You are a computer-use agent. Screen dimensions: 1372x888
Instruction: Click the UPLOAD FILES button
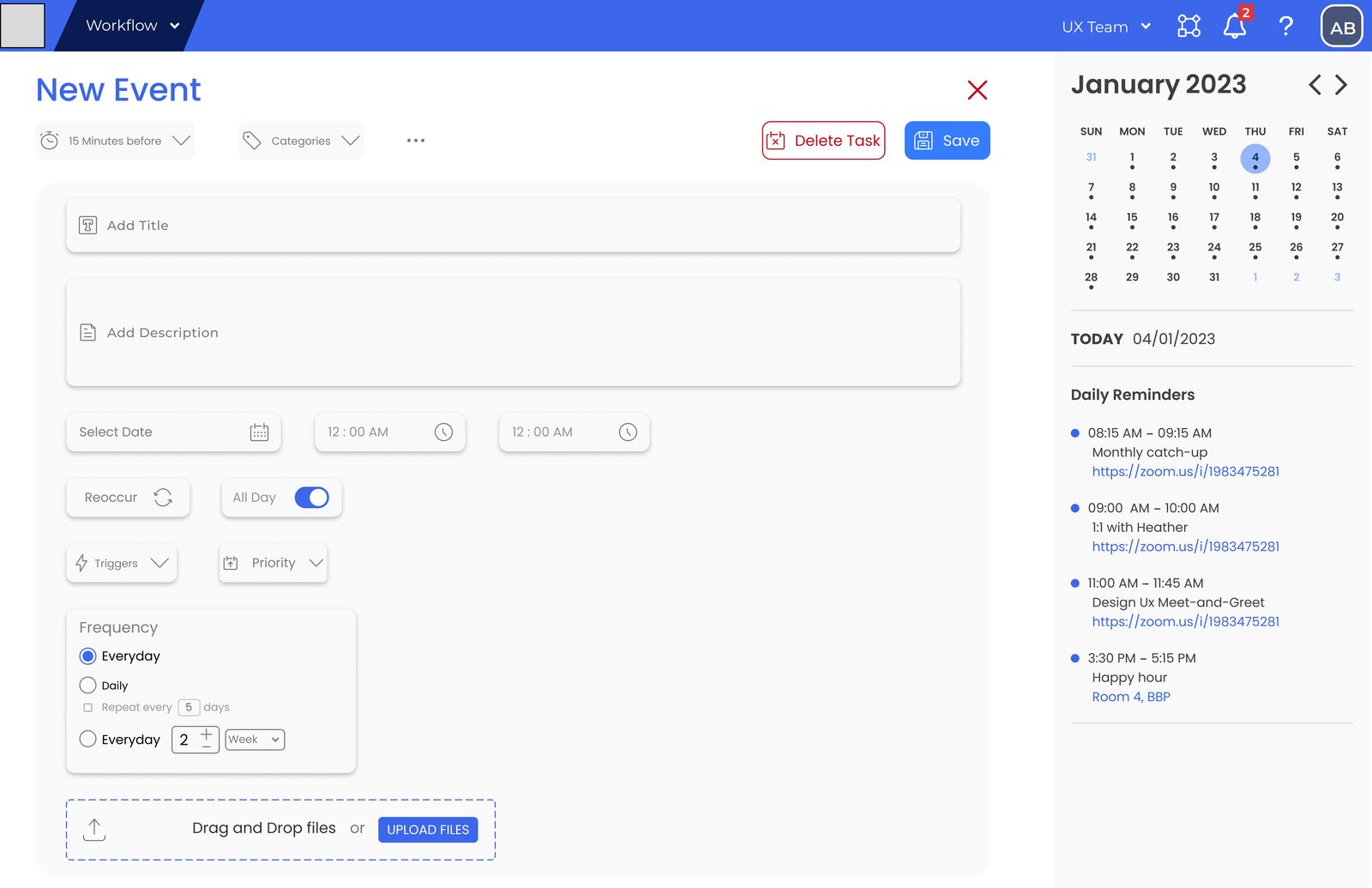pos(428,830)
